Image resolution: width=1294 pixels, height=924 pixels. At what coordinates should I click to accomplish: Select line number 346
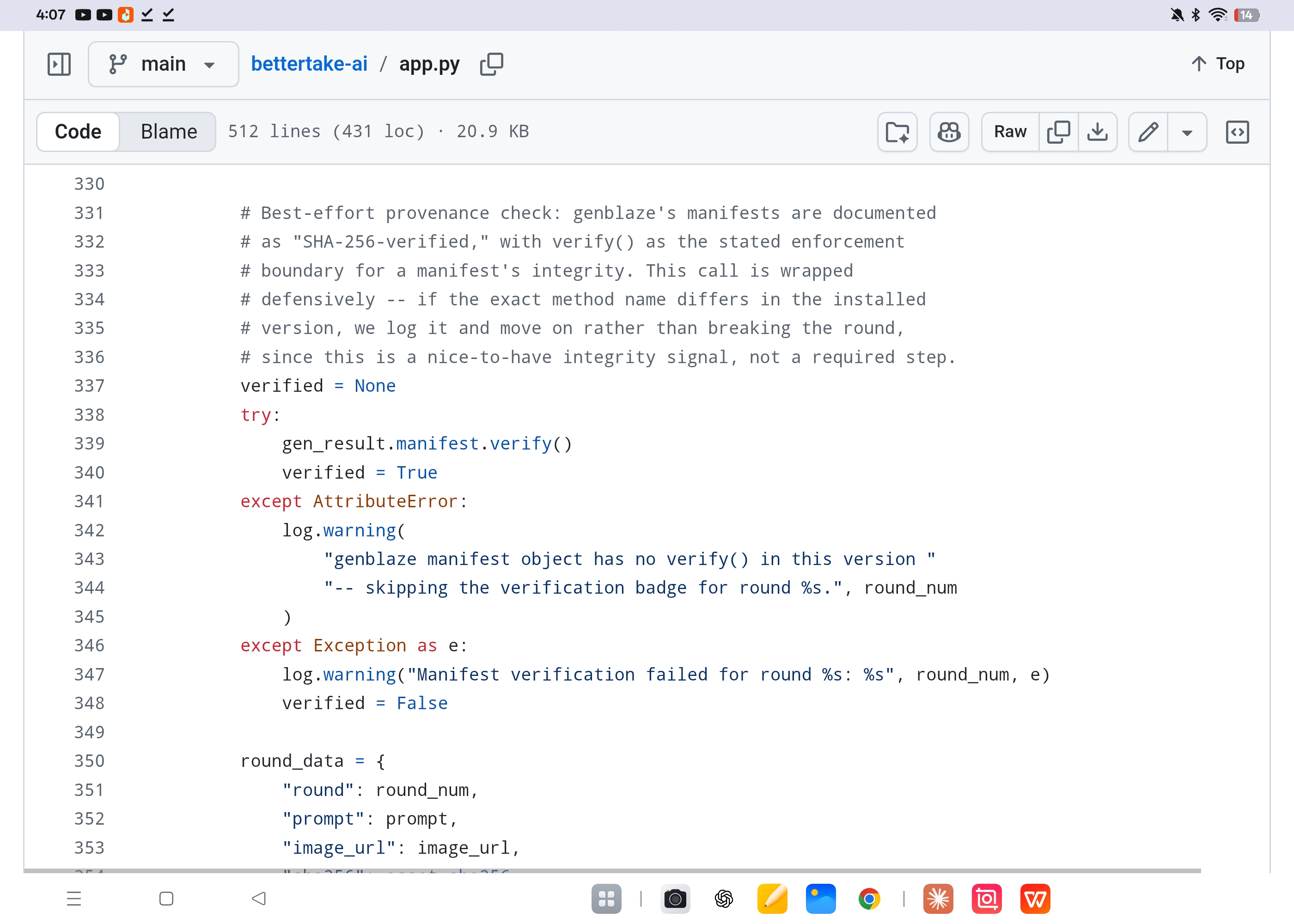[x=89, y=645]
